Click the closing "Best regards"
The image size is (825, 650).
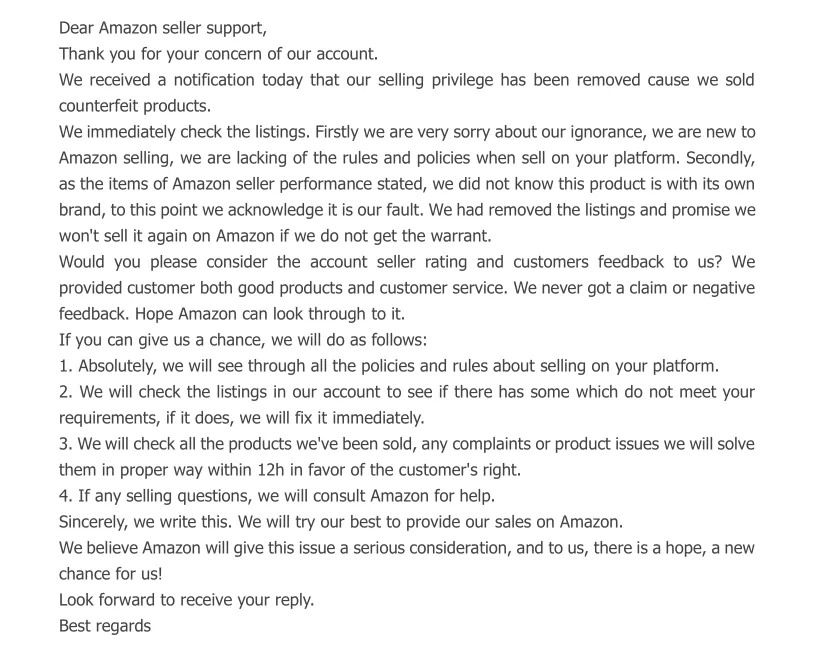(x=105, y=626)
